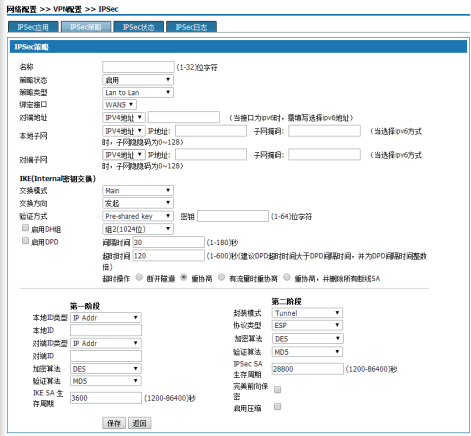This screenshot has width=471, height=436.
Task: Click the 间隔时间 field showing 30
Action: tap(169, 242)
